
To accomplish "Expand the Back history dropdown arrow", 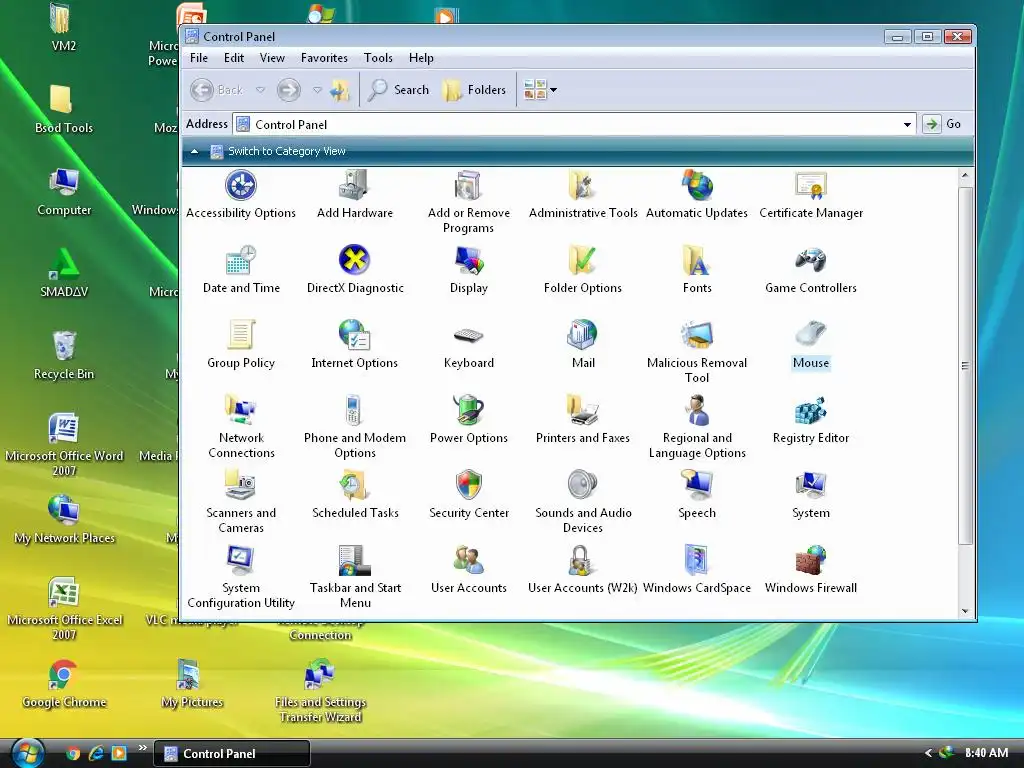I will [260, 90].
